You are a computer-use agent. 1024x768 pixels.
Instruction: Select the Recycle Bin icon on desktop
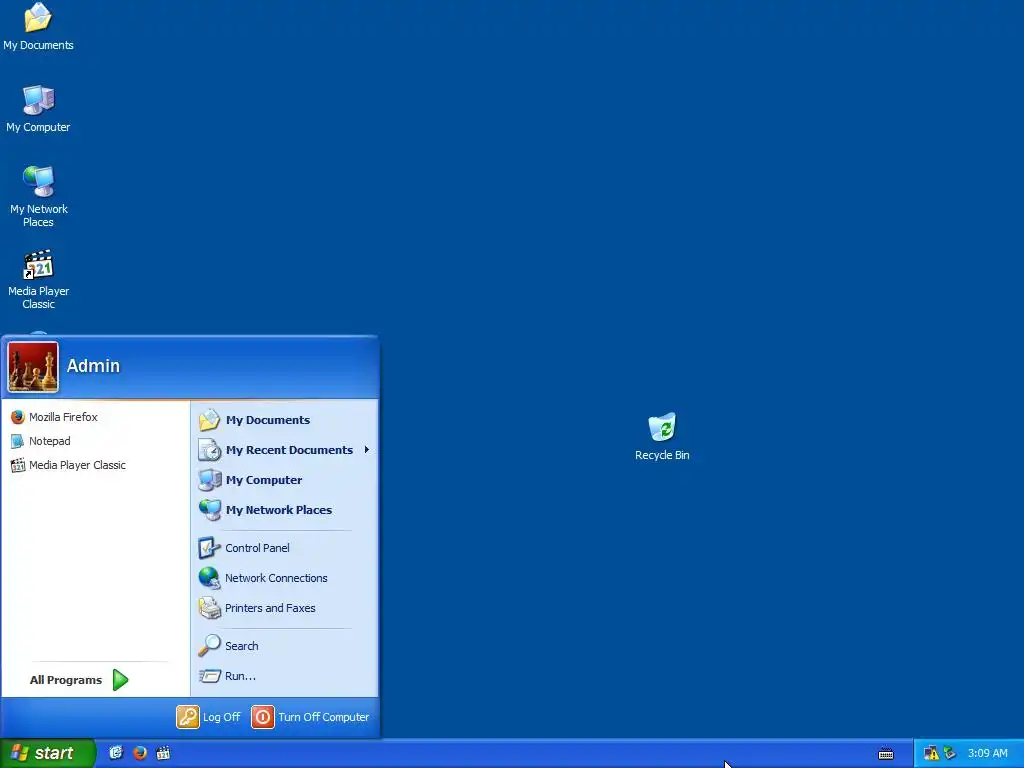click(662, 436)
